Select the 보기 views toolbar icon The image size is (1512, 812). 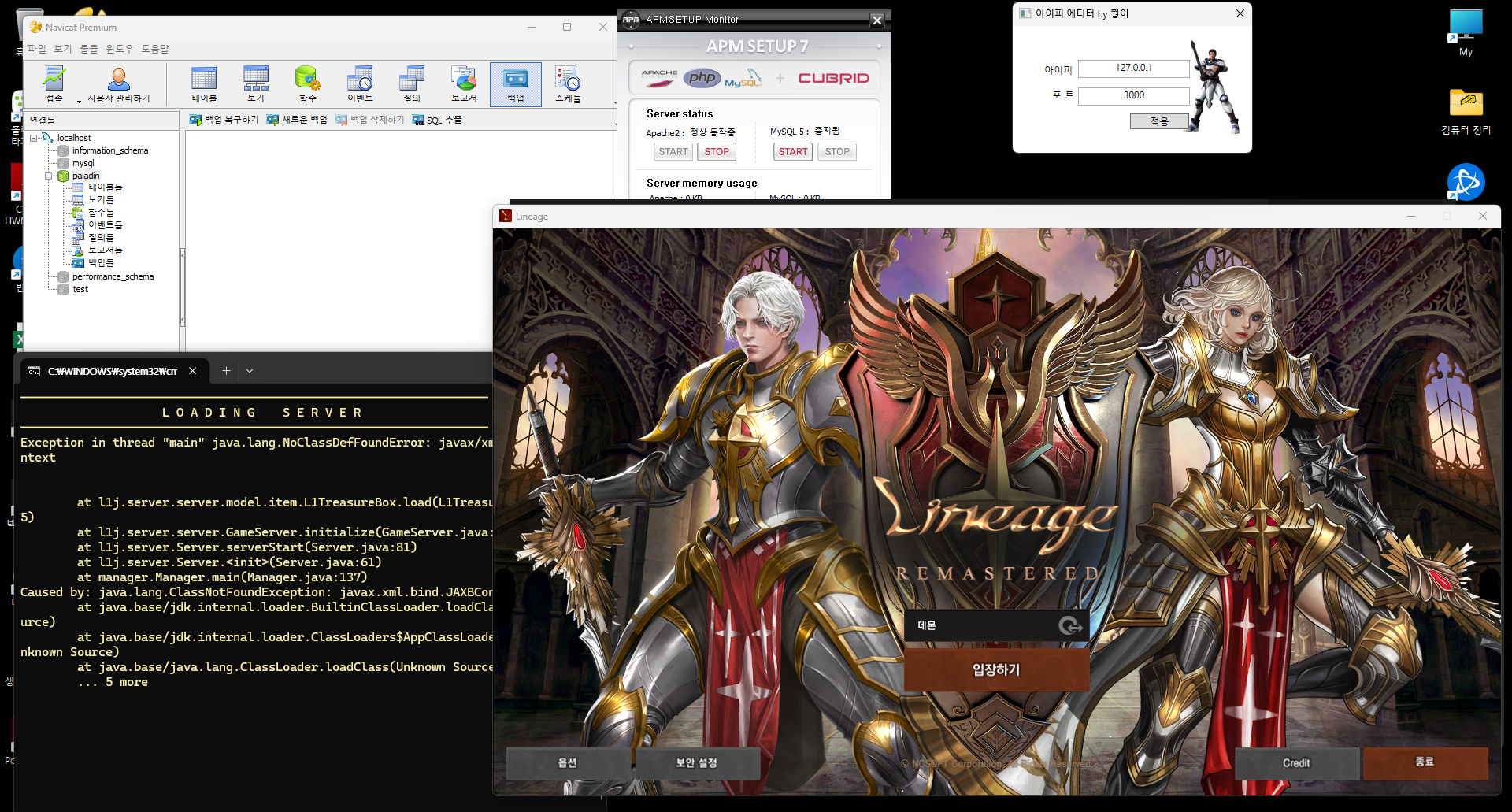click(x=256, y=84)
